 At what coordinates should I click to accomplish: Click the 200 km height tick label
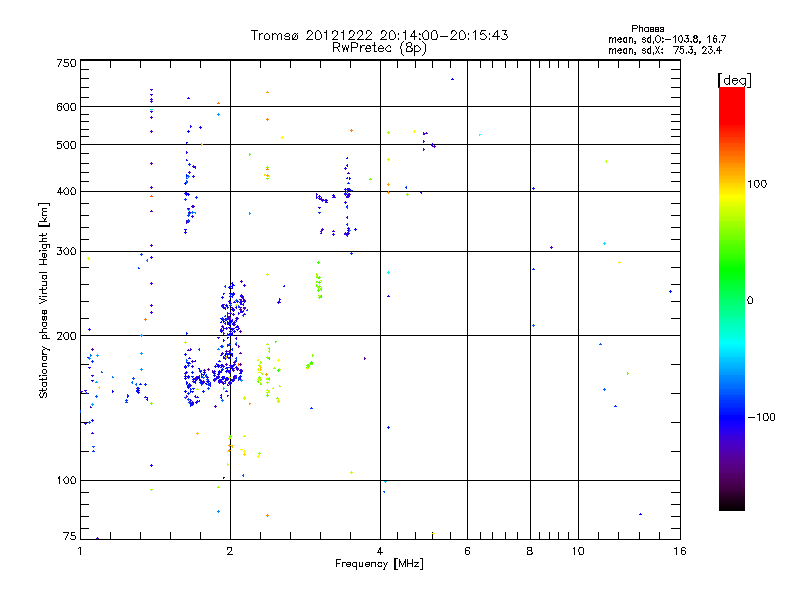pos(66,336)
